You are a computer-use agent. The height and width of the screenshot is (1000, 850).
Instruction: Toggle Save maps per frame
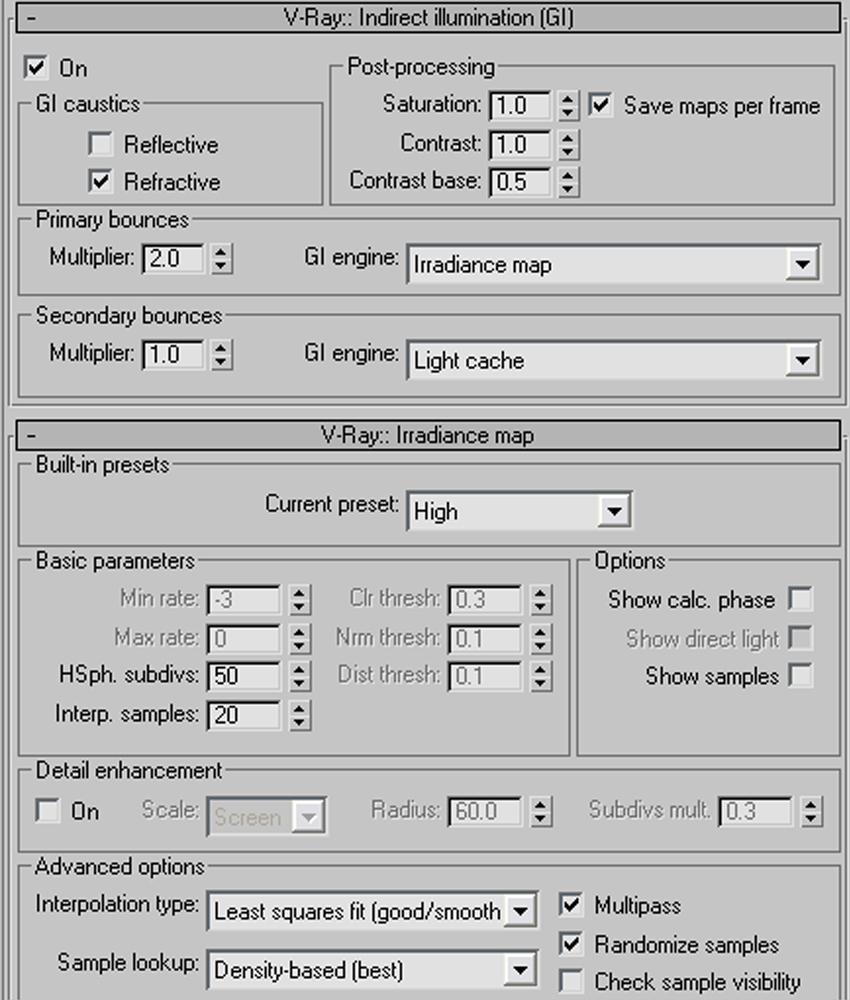(600, 105)
